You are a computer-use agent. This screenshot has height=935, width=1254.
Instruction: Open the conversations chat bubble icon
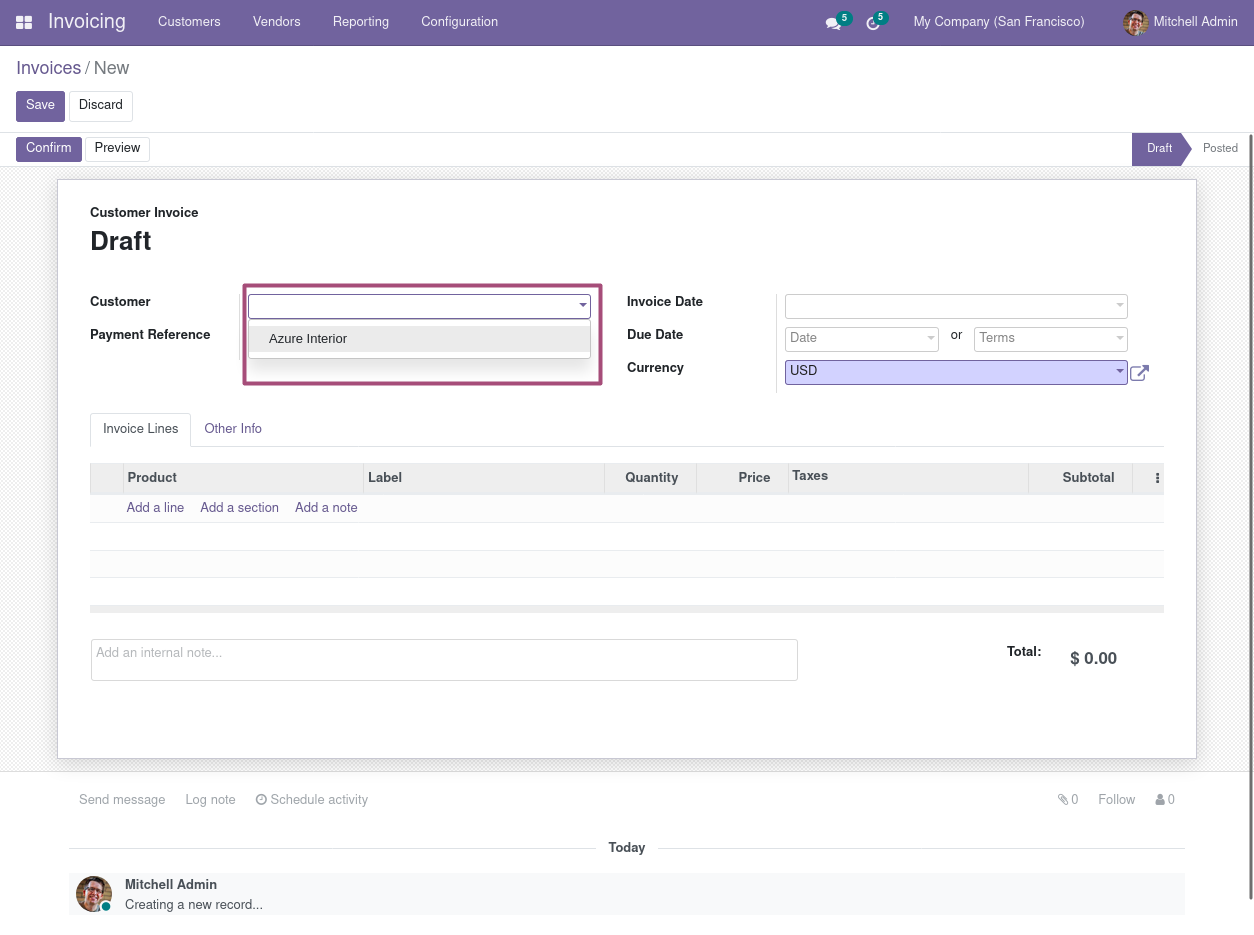832,23
